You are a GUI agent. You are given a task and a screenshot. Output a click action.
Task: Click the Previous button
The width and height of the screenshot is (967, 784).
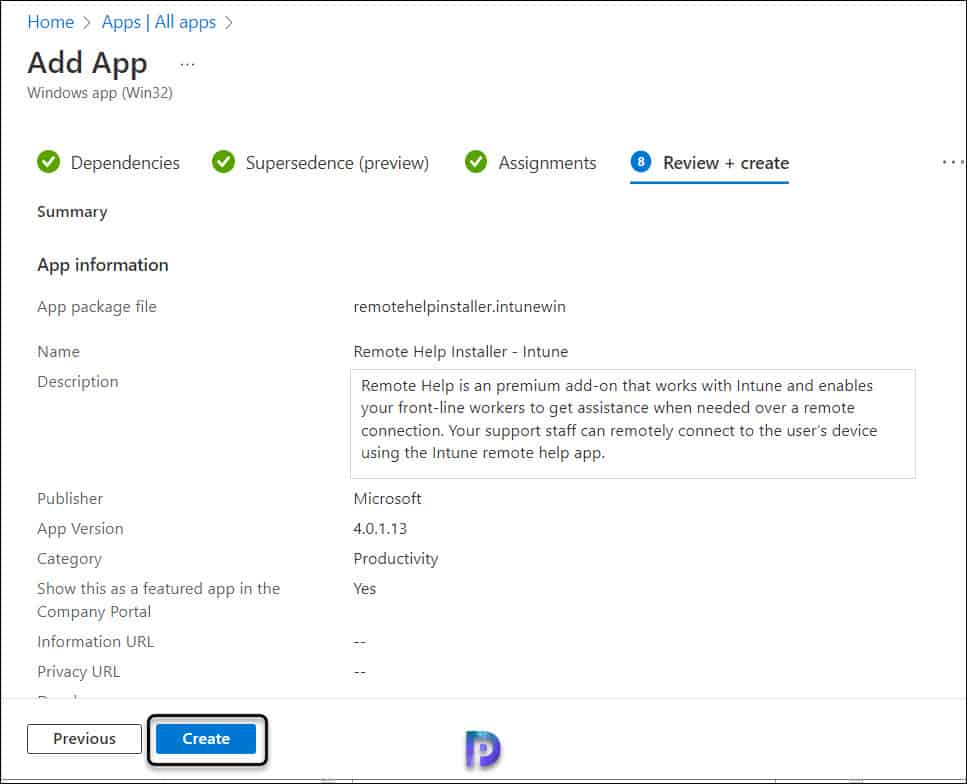point(83,739)
